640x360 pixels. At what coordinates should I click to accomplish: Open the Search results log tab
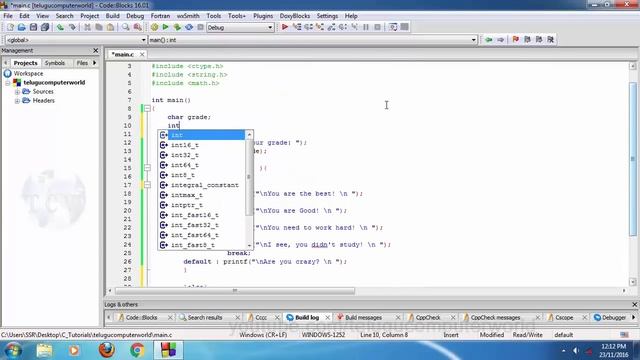click(x=204, y=318)
